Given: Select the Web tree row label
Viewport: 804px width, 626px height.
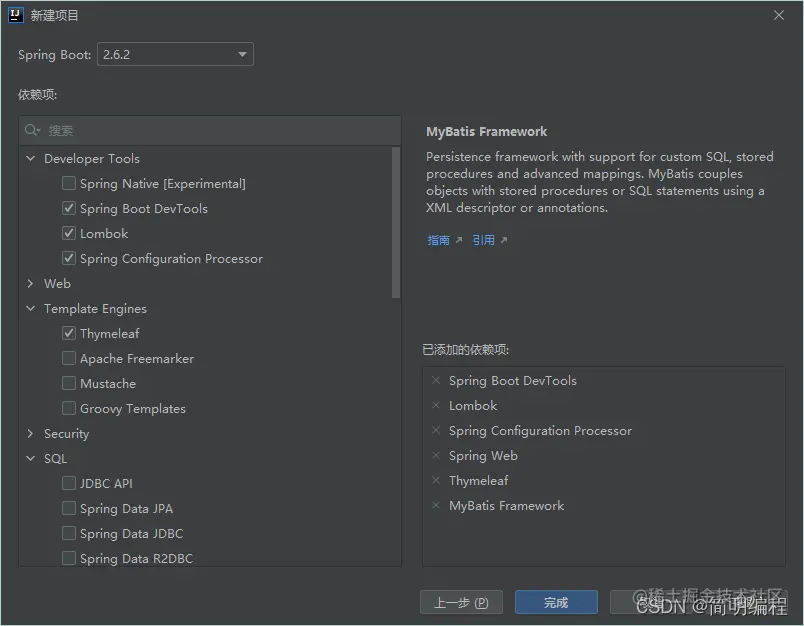Looking at the screenshot, I should [57, 284].
